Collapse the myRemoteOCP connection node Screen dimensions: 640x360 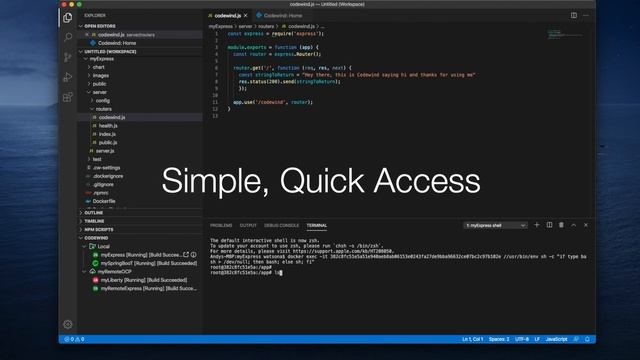(x=84, y=271)
